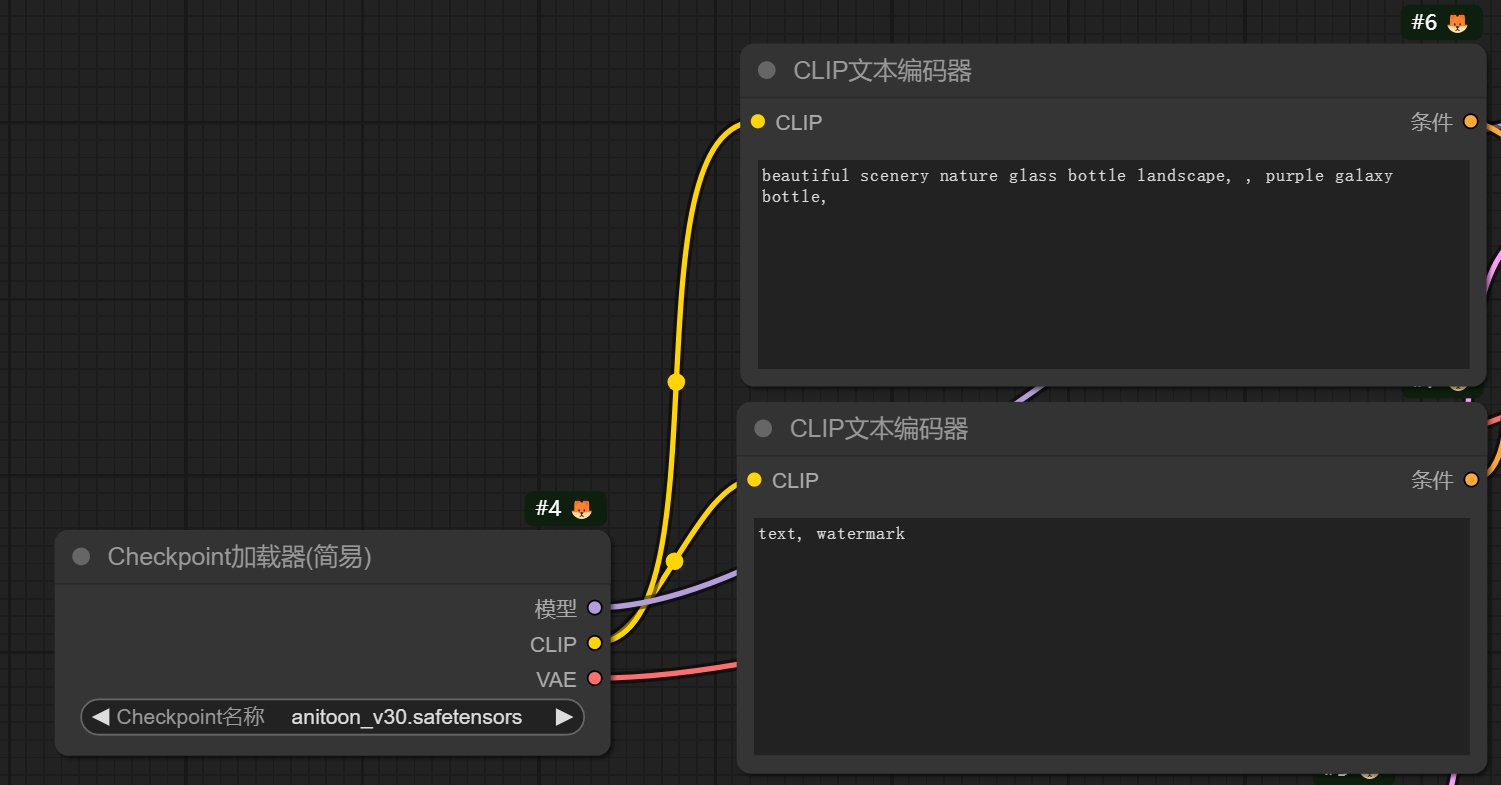Click the Checkpoint加载器(简易) title text
This screenshot has width=1501, height=785.
click(x=240, y=557)
